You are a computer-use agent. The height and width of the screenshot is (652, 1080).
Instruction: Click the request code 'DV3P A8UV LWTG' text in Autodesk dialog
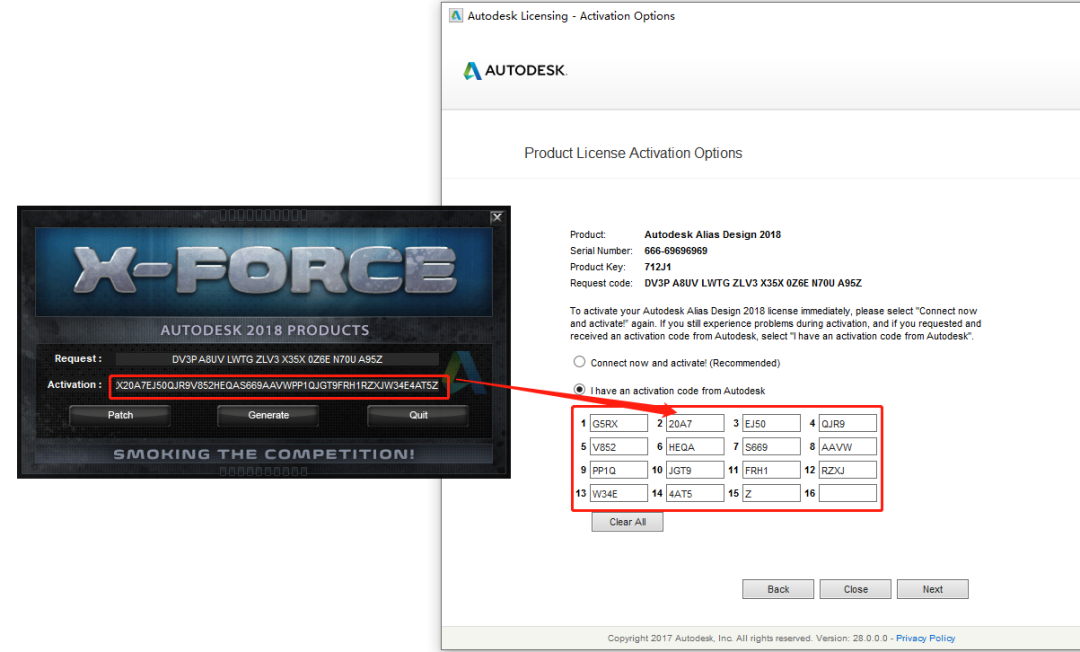[752, 283]
